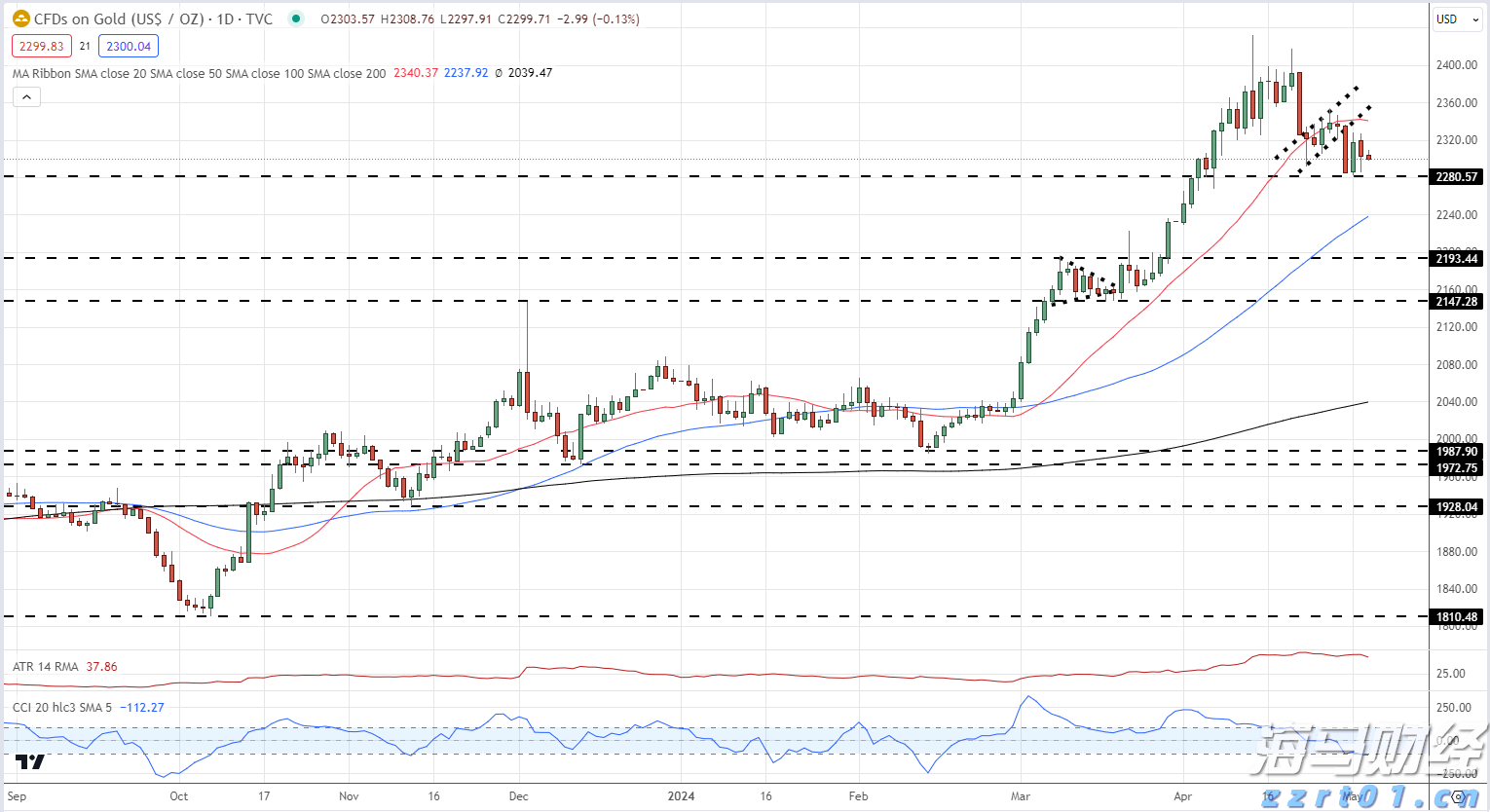Click the green market status dot

(x=296, y=18)
